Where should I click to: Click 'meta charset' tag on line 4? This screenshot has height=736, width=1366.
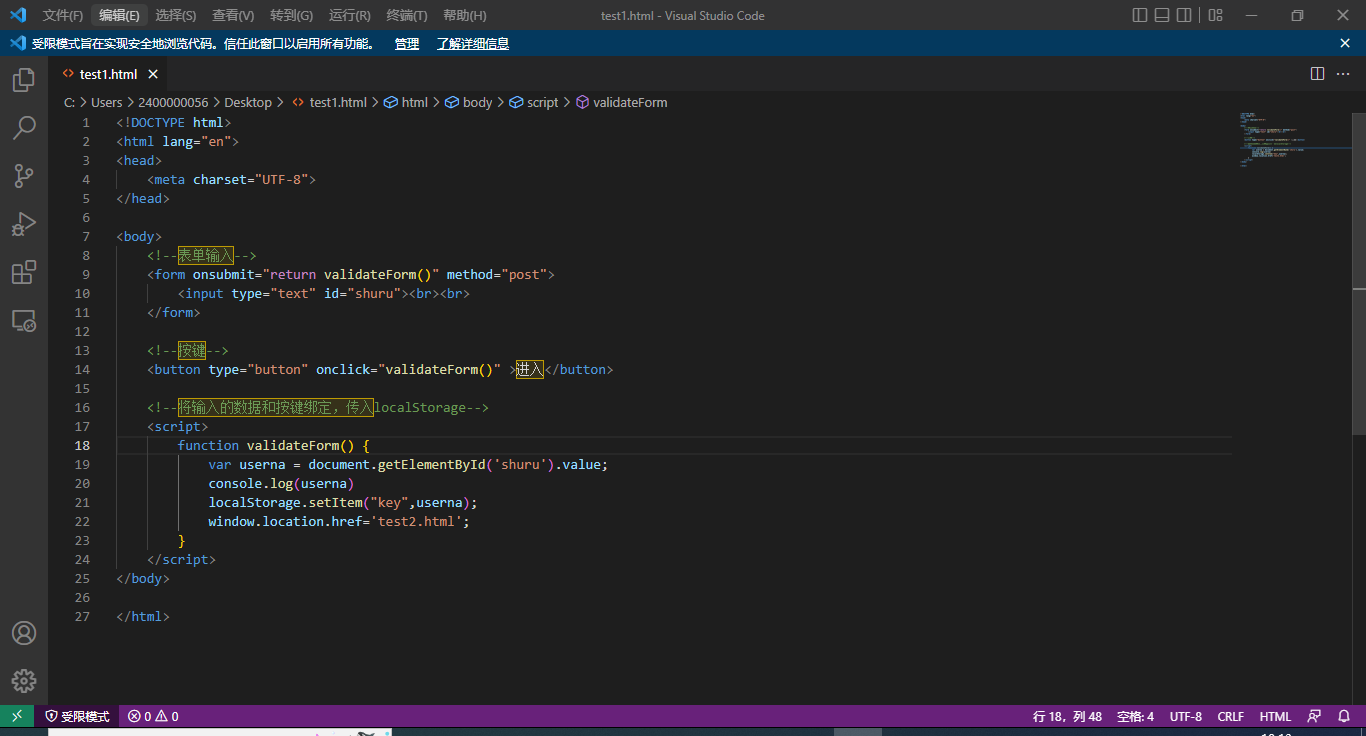coord(232,179)
